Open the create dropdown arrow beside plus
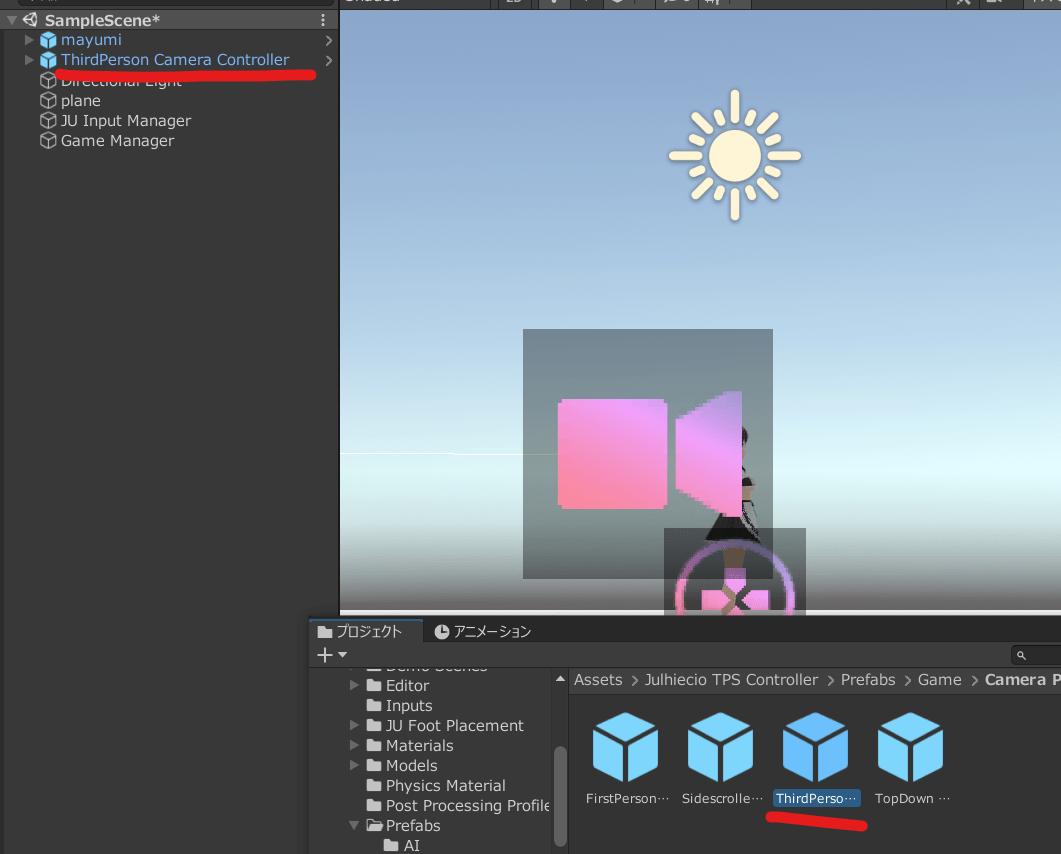1061x854 pixels. (x=342, y=655)
